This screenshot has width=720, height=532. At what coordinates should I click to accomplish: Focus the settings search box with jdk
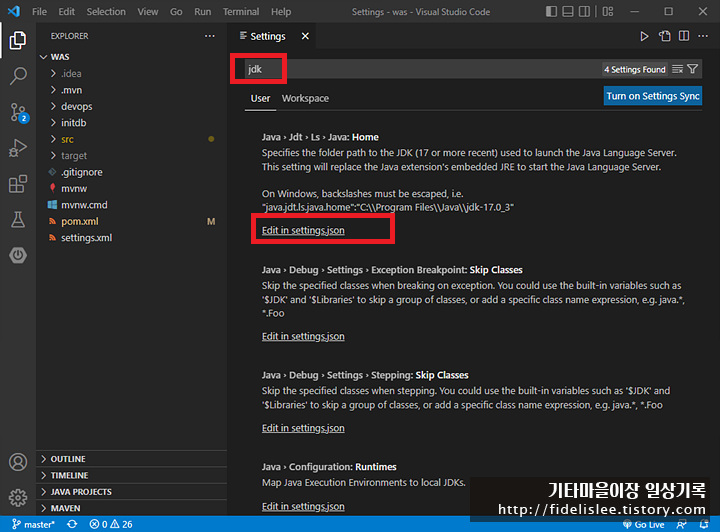(422, 69)
